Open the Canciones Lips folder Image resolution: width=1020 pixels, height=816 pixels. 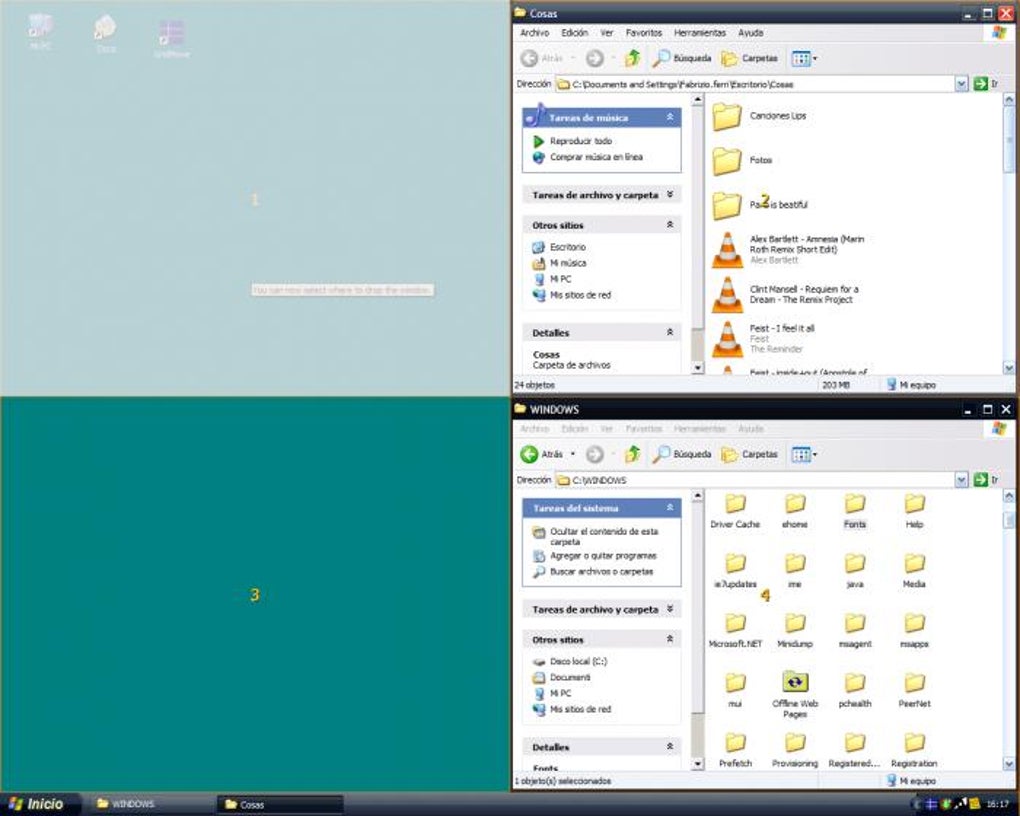pyautogui.click(x=759, y=116)
